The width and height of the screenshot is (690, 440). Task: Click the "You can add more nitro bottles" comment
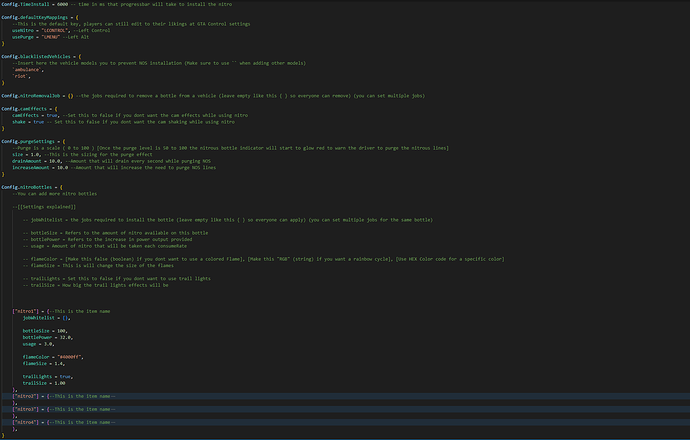(55, 194)
